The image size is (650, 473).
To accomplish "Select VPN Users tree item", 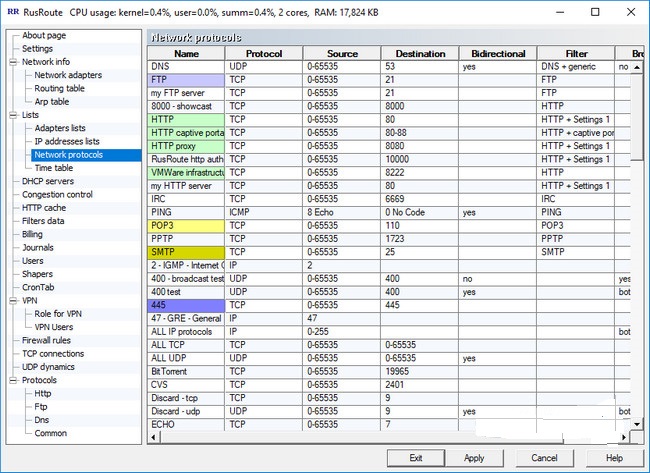I will 53,327.
